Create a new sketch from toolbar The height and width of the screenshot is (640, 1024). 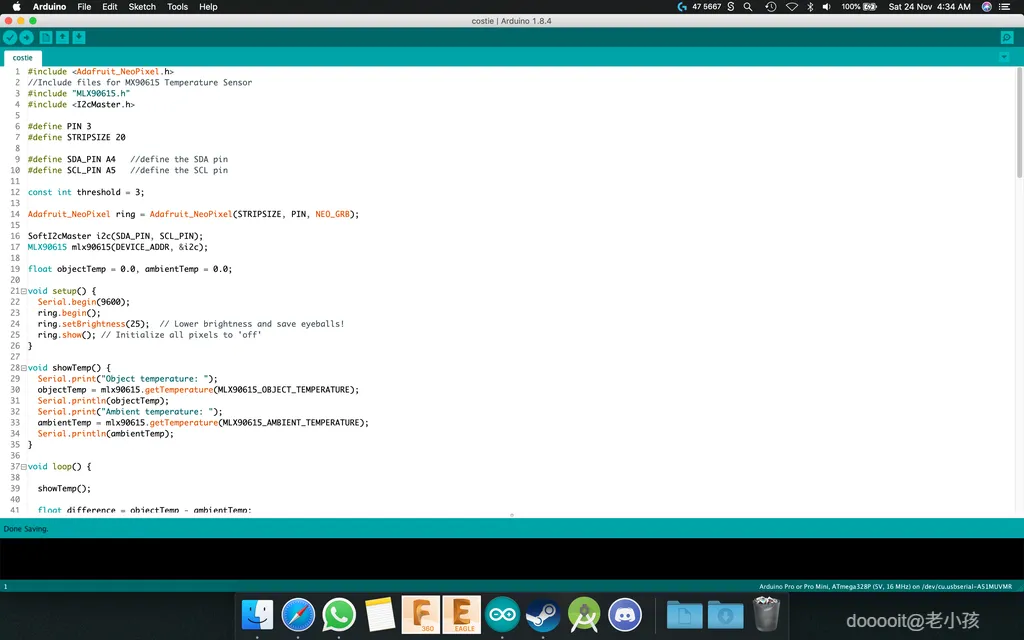click(46, 38)
